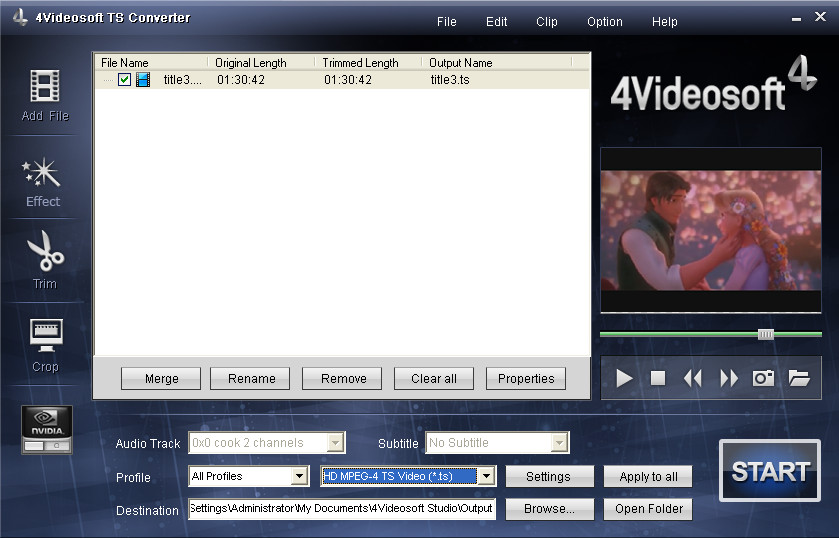Expand the Audio Track dropdown
Image resolution: width=839 pixels, height=538 pixels.
pyautogui.click(x=335, y=443)
